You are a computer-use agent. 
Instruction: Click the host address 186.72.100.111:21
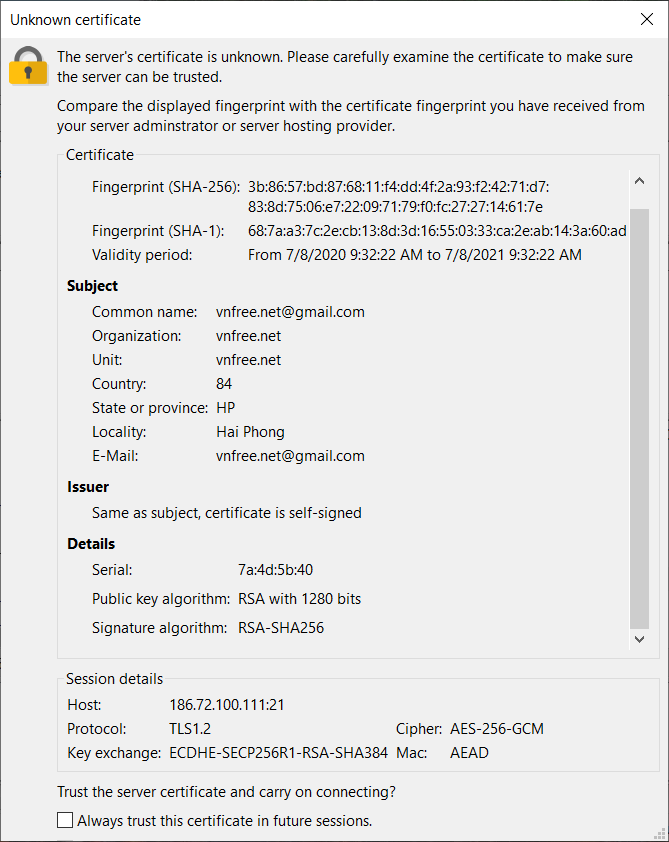(227, 705)
